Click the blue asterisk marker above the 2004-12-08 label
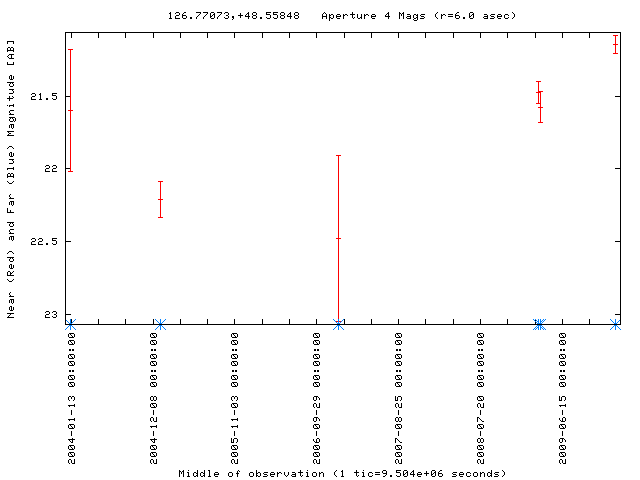The height and width of the screenshot is (480, 640). click(x=160, y=325)
